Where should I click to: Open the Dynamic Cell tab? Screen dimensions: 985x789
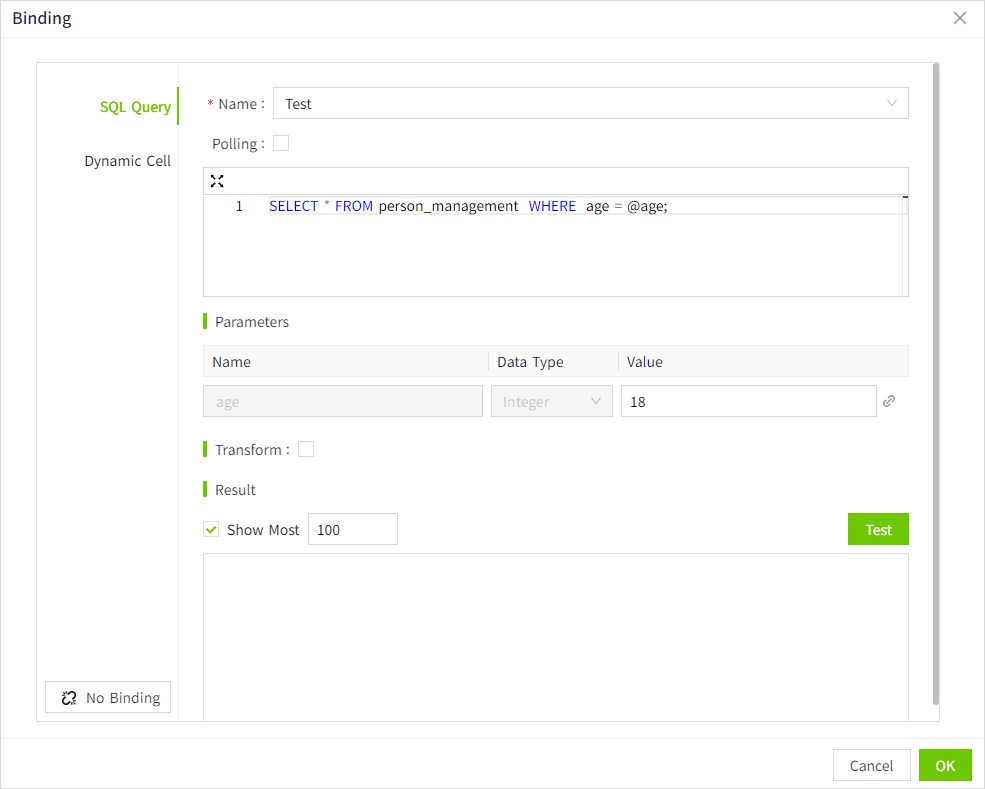point(127,161)
